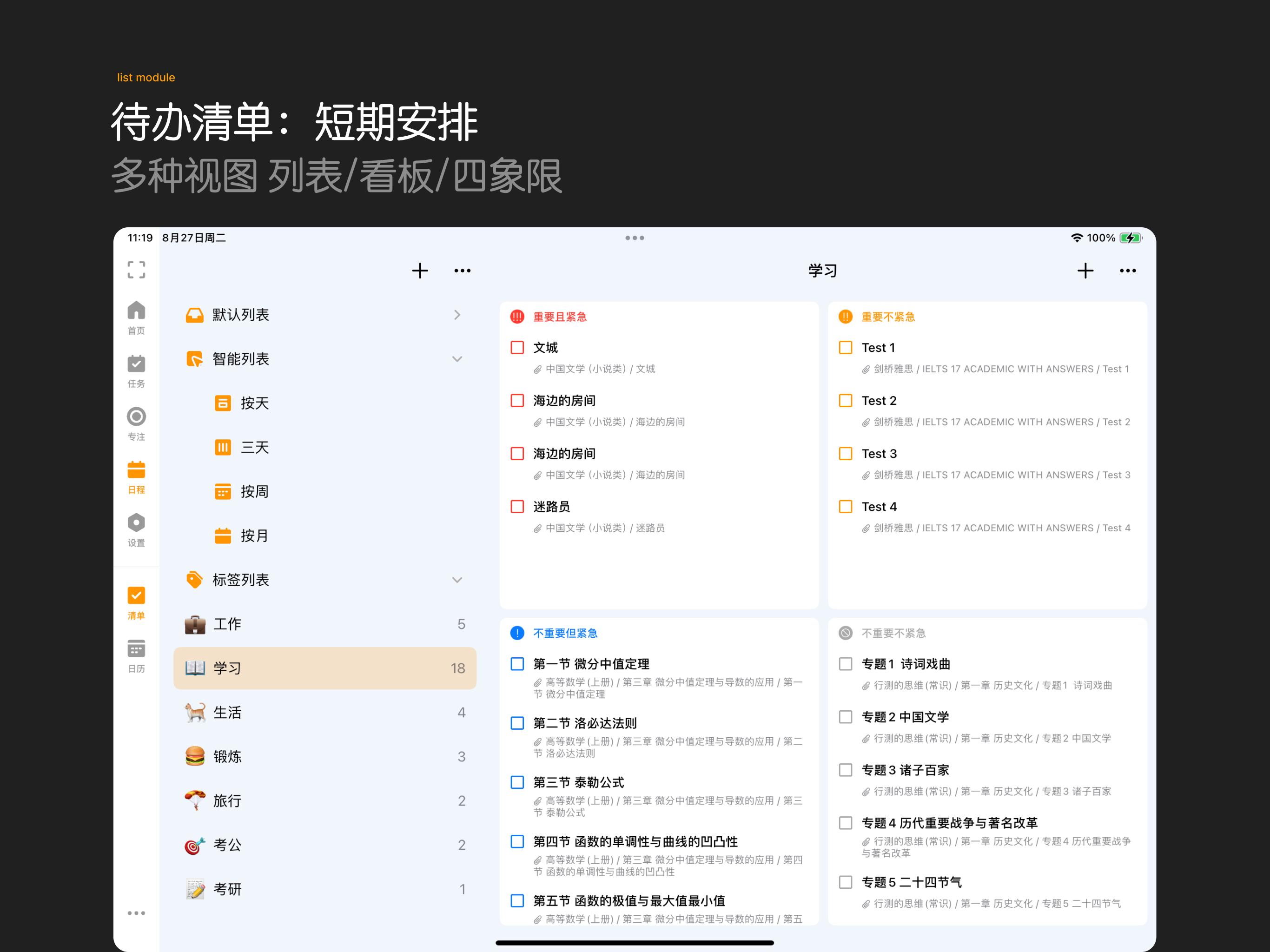Add a task in 学习 panel

coord(1085,271)
